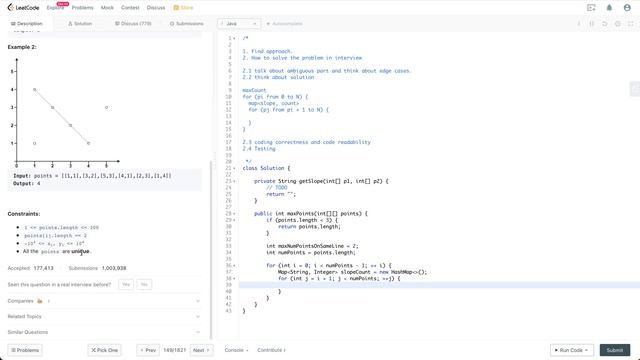Expand the Related Topics section
The height and width of the screenshot is (360, 640).
tap(104, 316)
